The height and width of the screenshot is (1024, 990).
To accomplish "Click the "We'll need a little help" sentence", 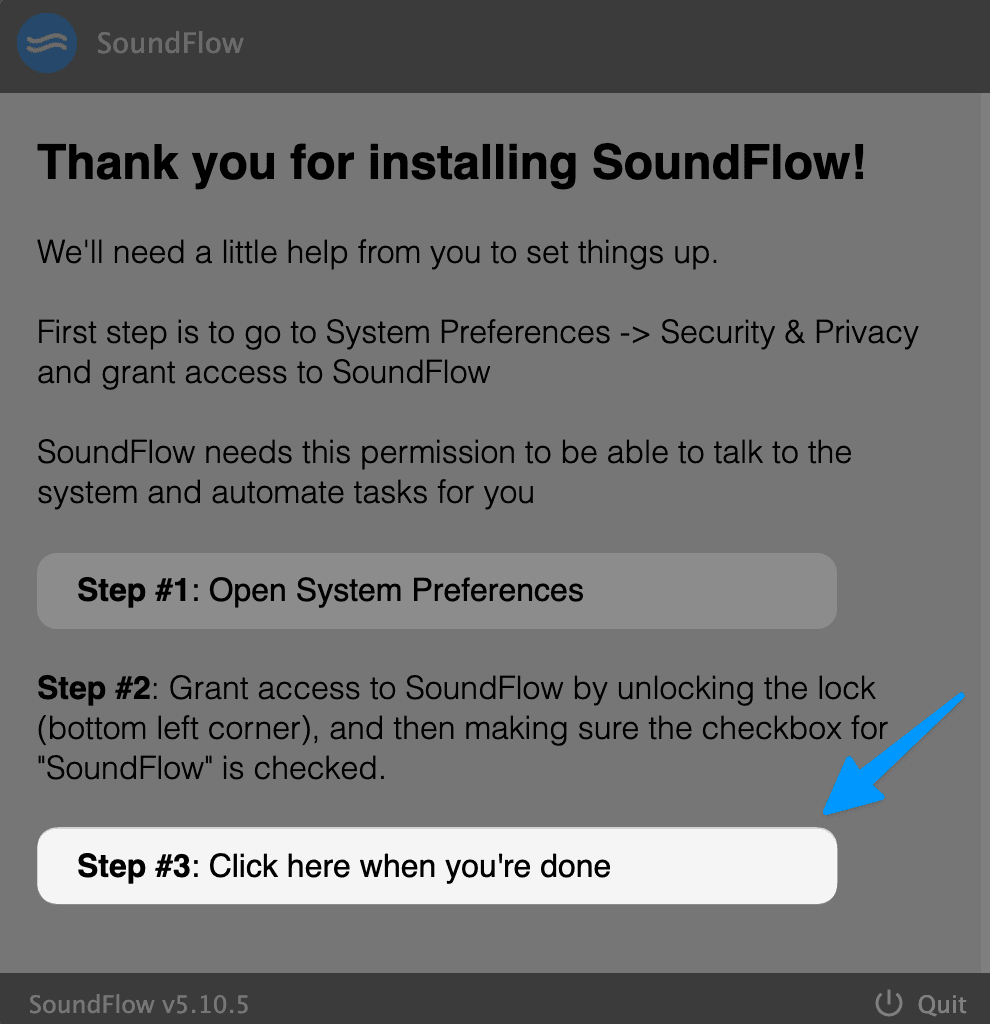I will point(377,253).
